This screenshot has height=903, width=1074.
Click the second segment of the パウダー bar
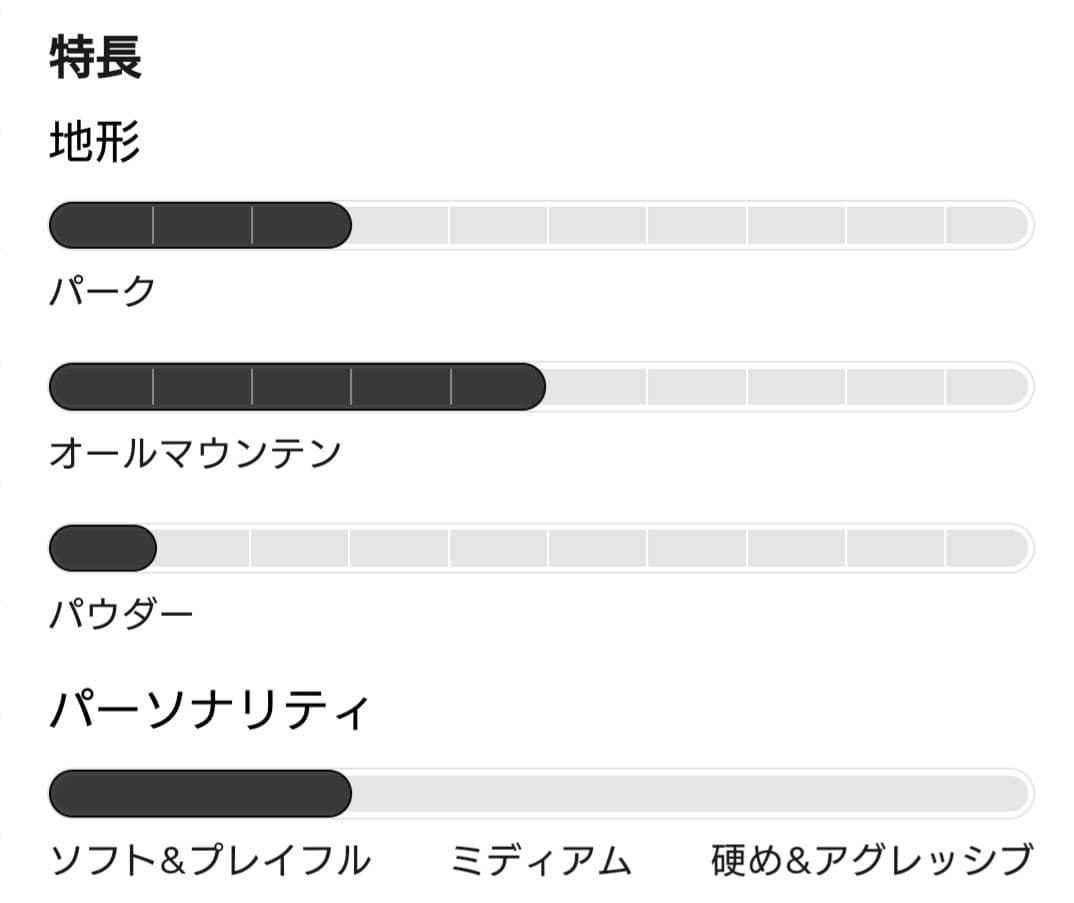(x=201, y=548)
